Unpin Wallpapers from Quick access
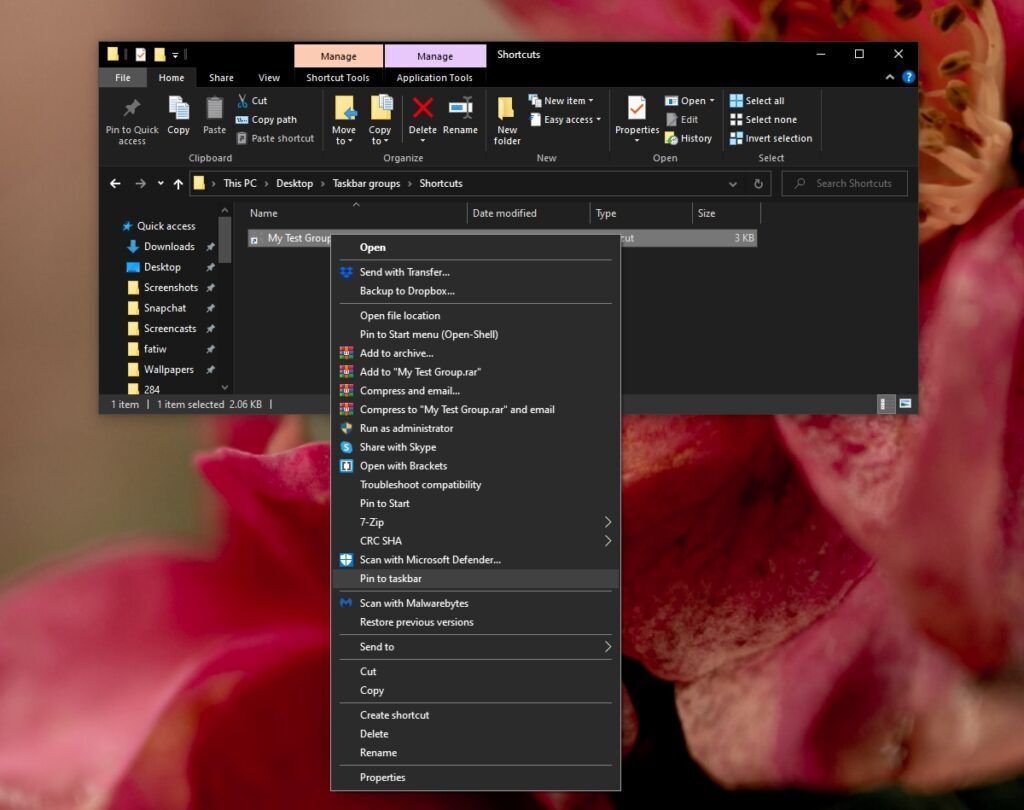 [211, 369]
